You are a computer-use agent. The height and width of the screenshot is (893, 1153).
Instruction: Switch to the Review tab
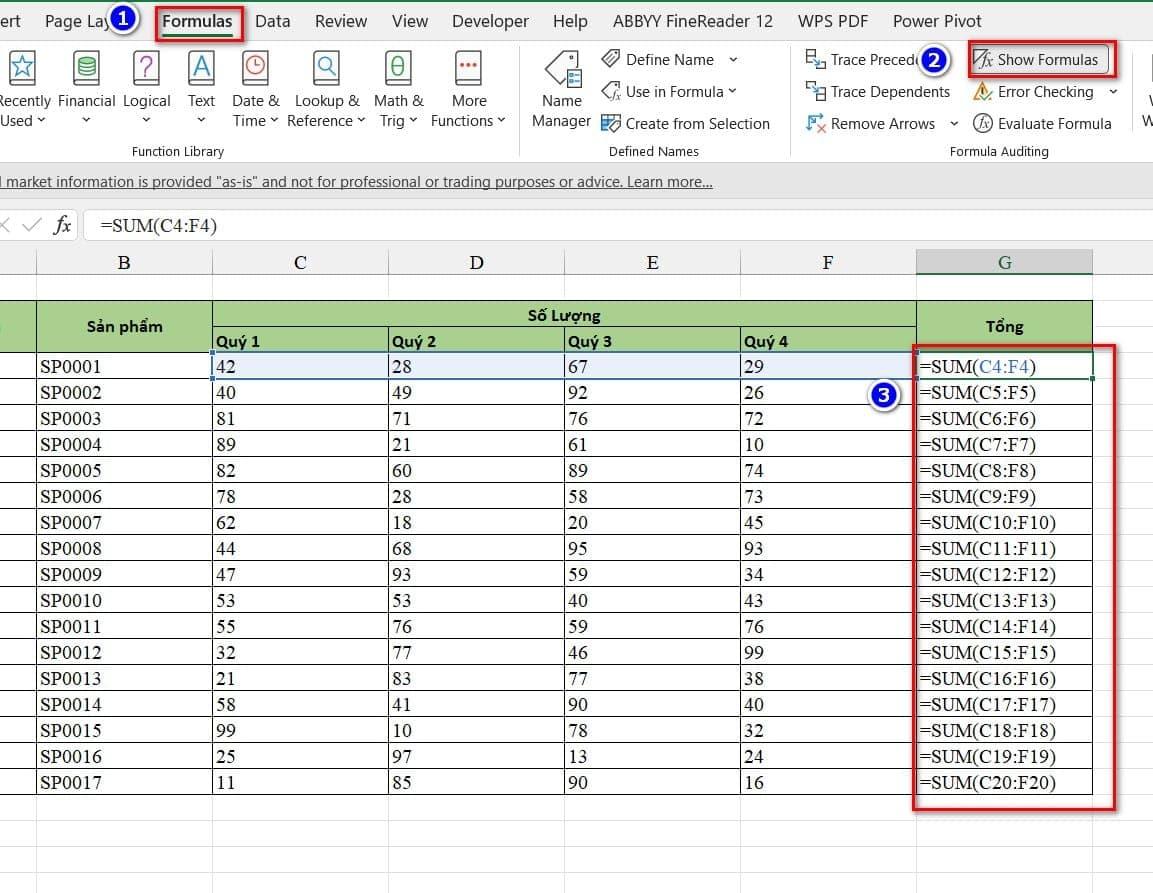[x=339, y=21]
